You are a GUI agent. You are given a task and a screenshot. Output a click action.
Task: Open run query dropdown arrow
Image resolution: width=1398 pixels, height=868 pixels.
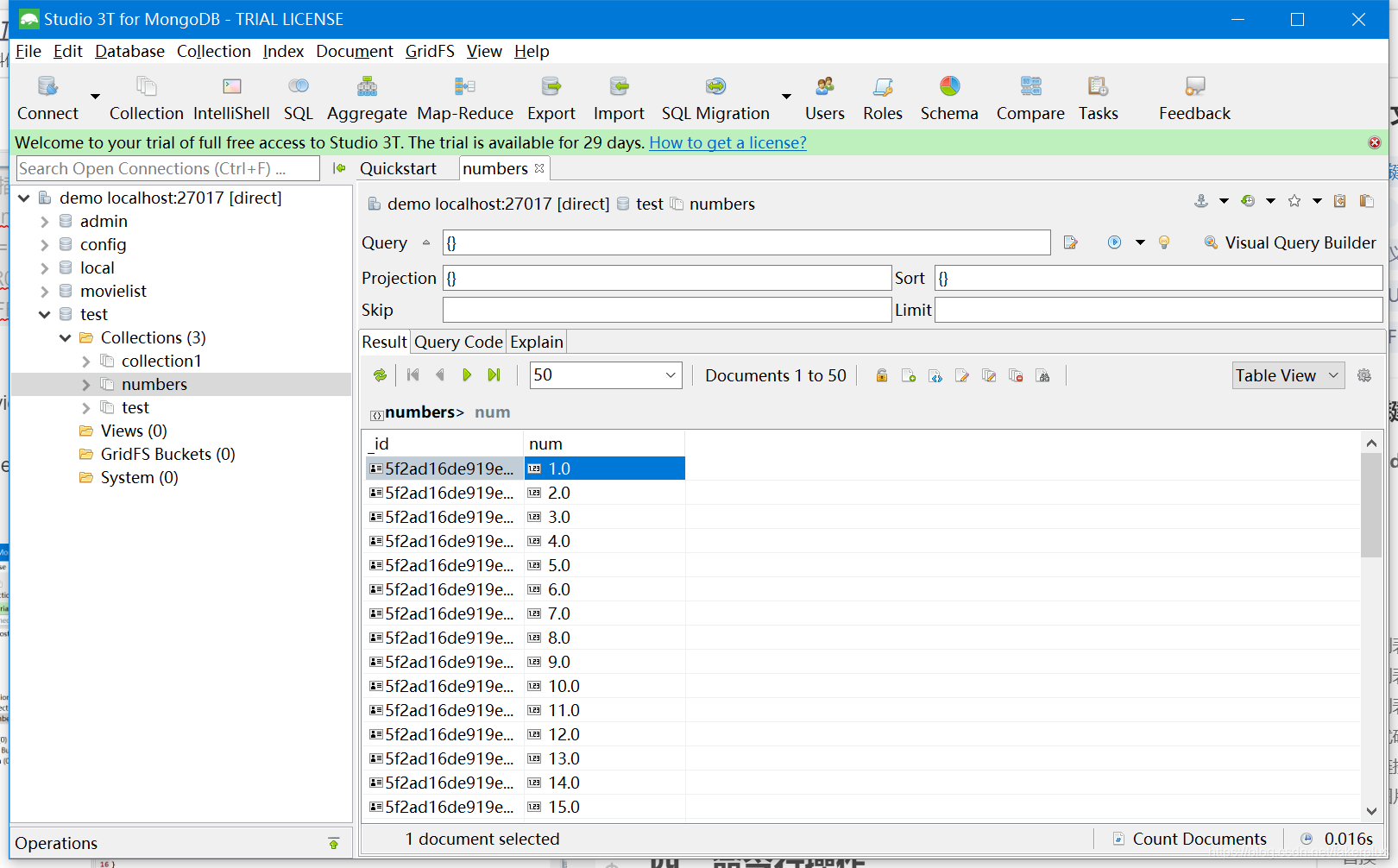[1140, 242]
